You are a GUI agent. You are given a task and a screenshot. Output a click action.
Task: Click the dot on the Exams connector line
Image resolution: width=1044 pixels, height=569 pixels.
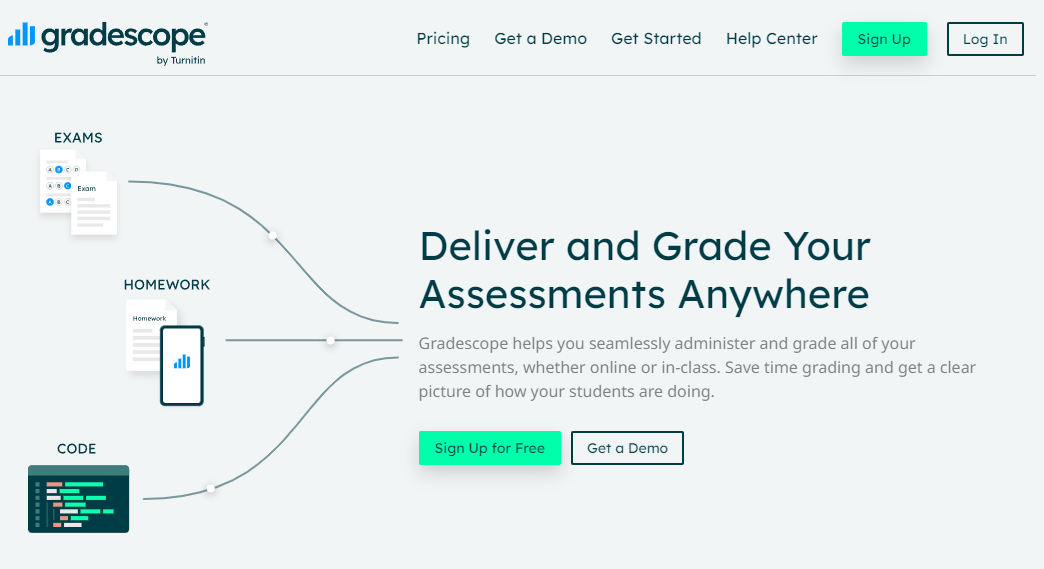coord(272,236)
